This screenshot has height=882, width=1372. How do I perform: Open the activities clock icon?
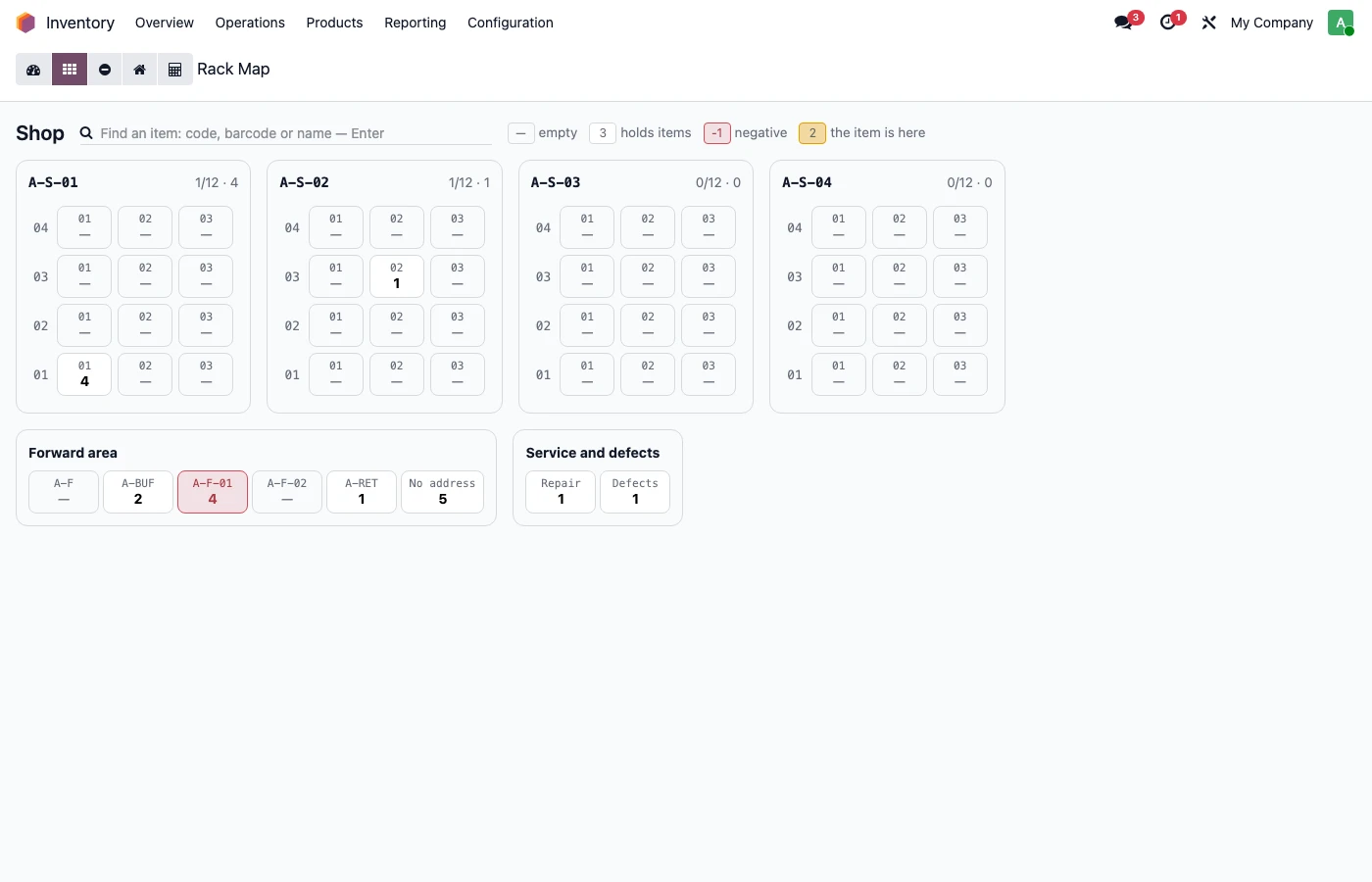tap(1167, 23)
